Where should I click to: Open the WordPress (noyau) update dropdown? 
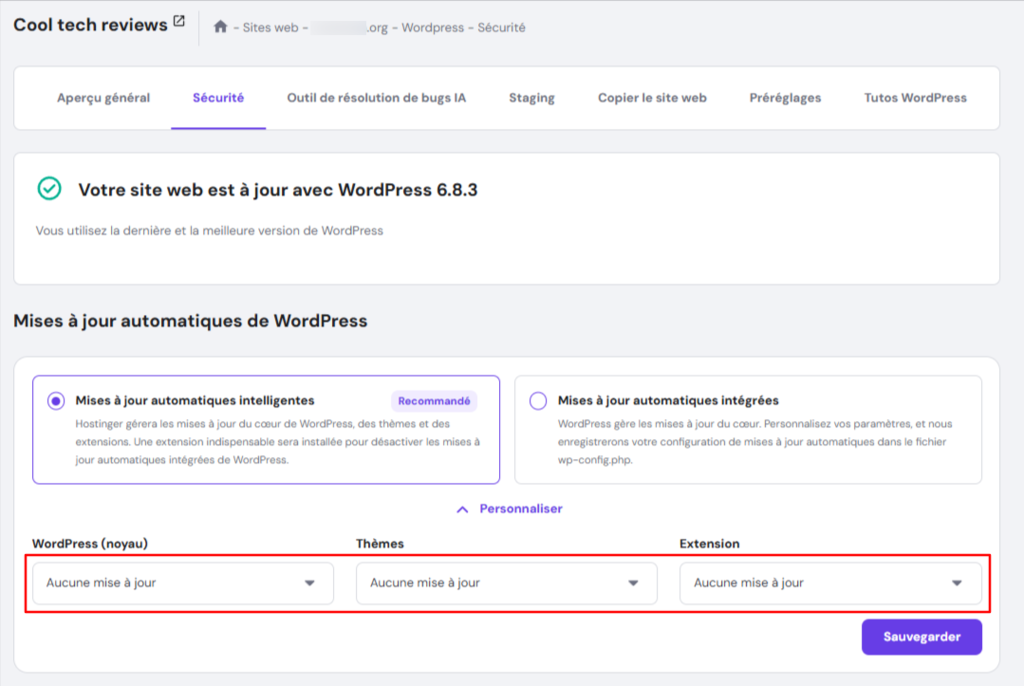coord(182,581)
